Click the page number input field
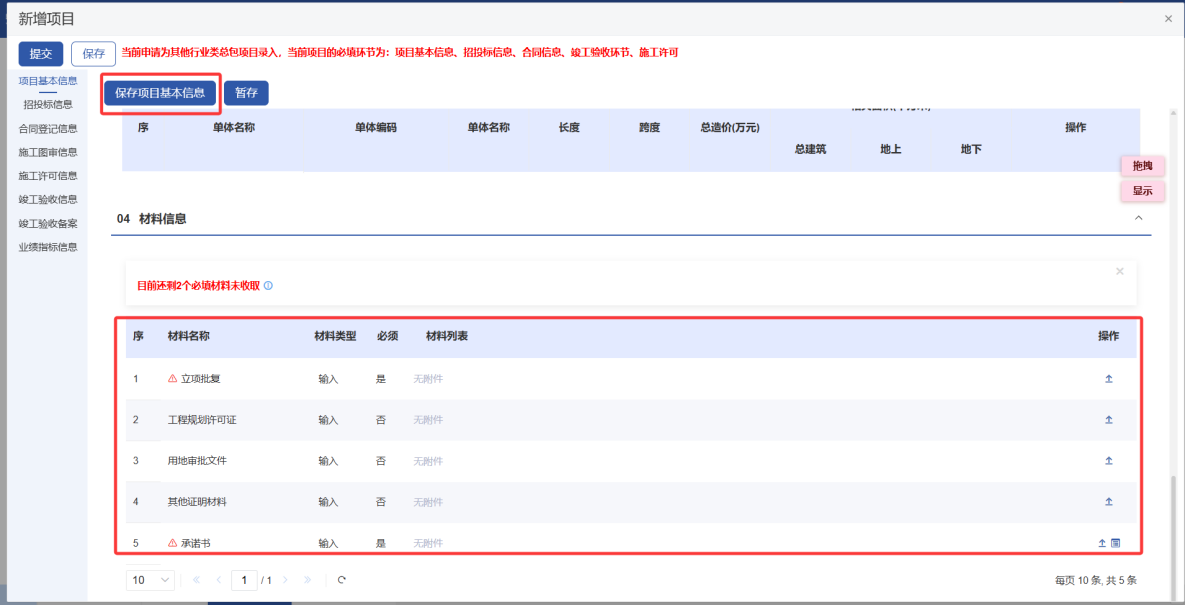This screenshot has height=605, width=1185. pyautogui.click(x=244, y=580)
